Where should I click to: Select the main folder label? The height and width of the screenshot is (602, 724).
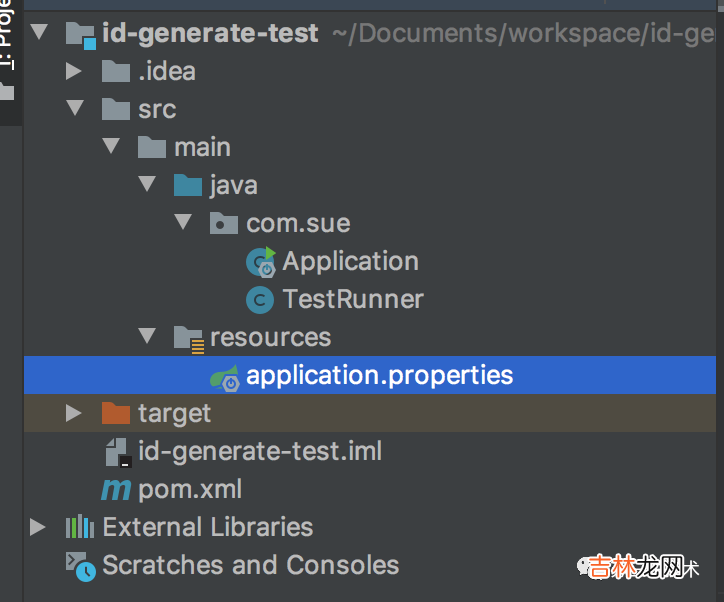(x=202, y=147)
